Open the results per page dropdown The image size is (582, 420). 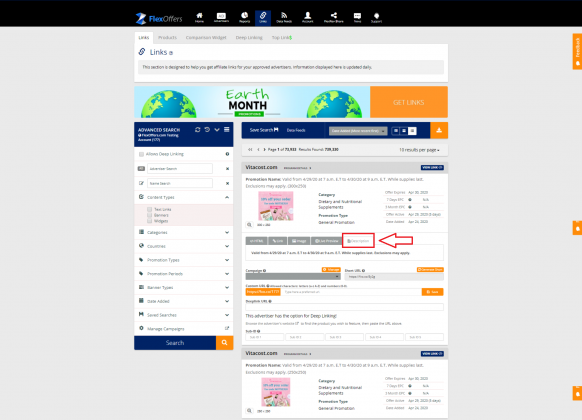tap(419, 150)
